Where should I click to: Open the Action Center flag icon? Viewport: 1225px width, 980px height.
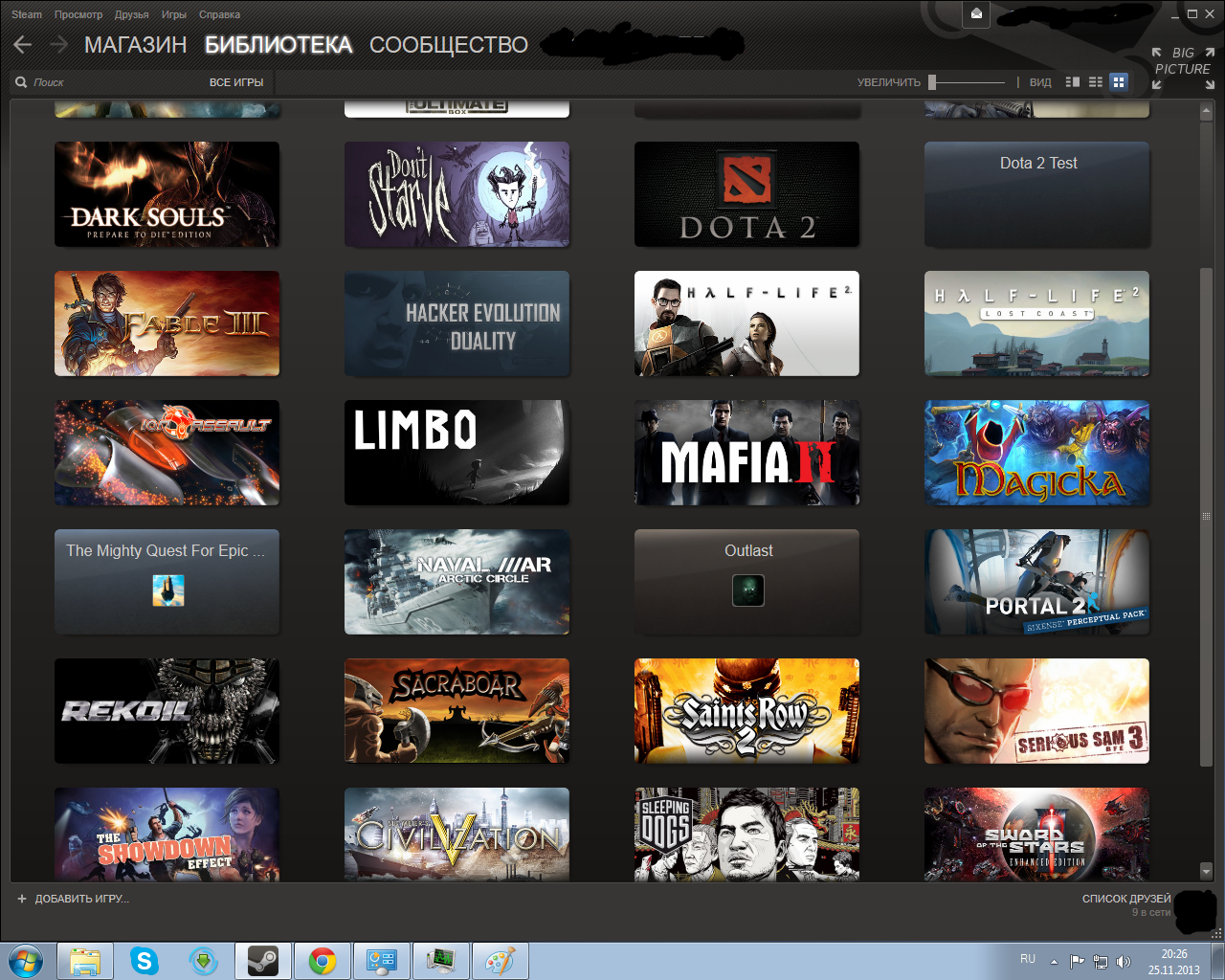click(1078, 962)
